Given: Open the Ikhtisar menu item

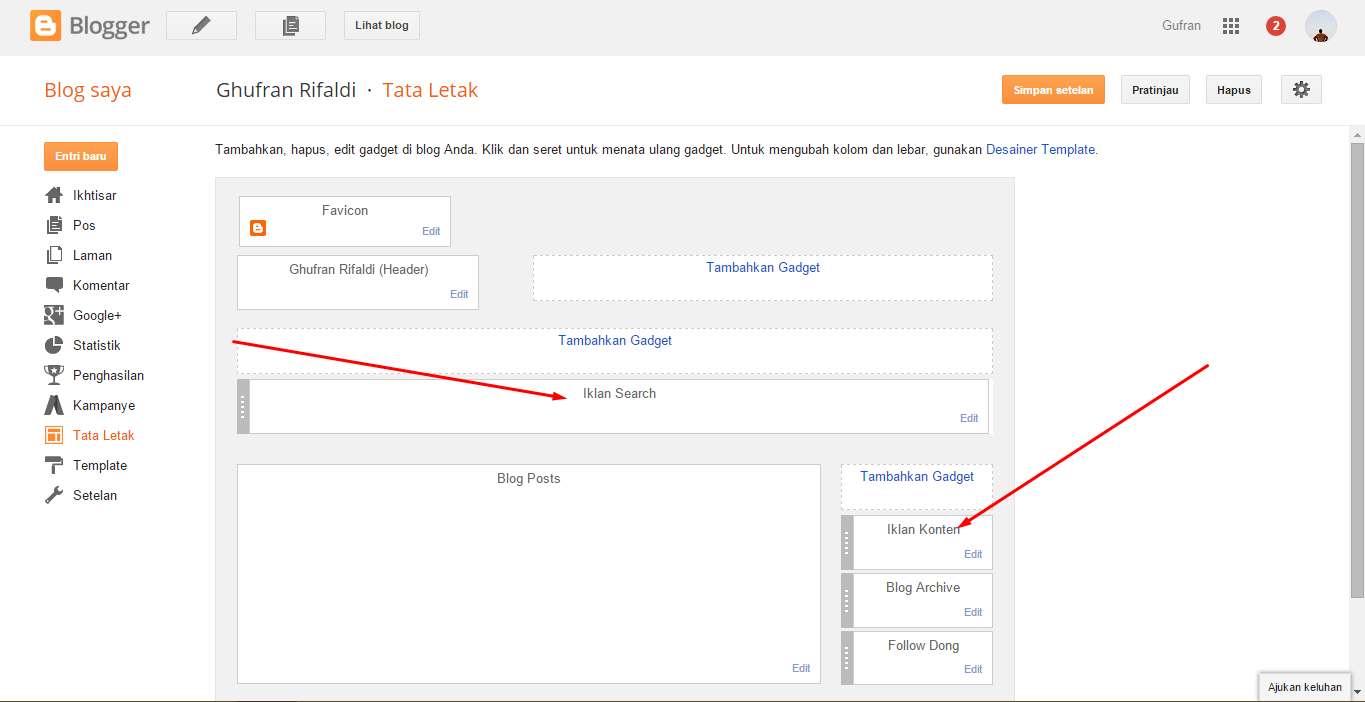Looking at the screenshot, I should point(95,195).
